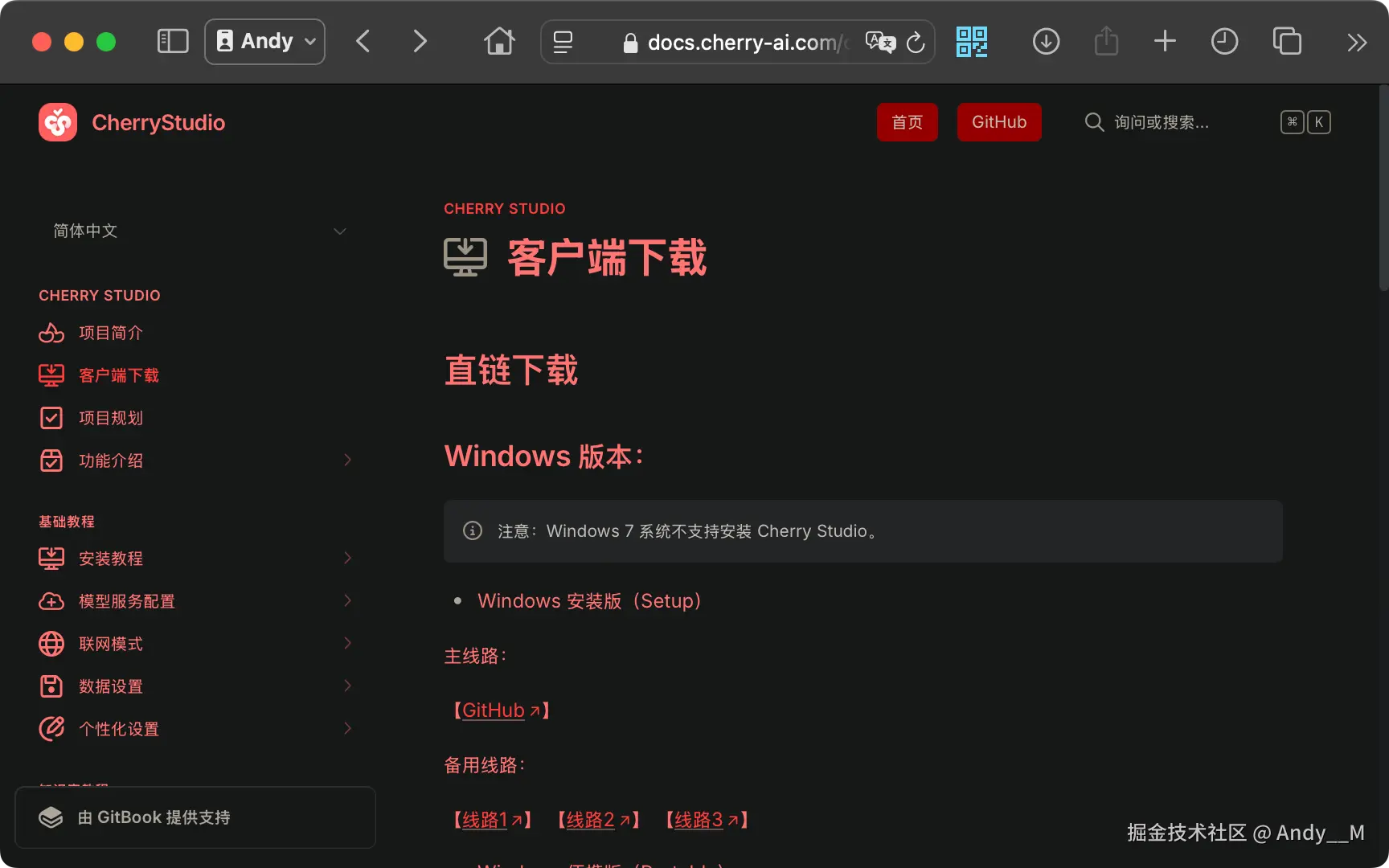Click the 项目规划 checkbox icon
The image size is (1389, 868).
51,418
